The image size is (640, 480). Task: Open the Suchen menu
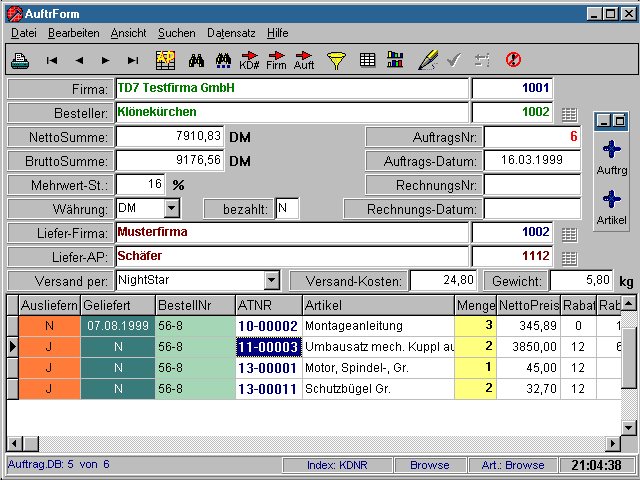pyautogui.click(x=177, y=33)
